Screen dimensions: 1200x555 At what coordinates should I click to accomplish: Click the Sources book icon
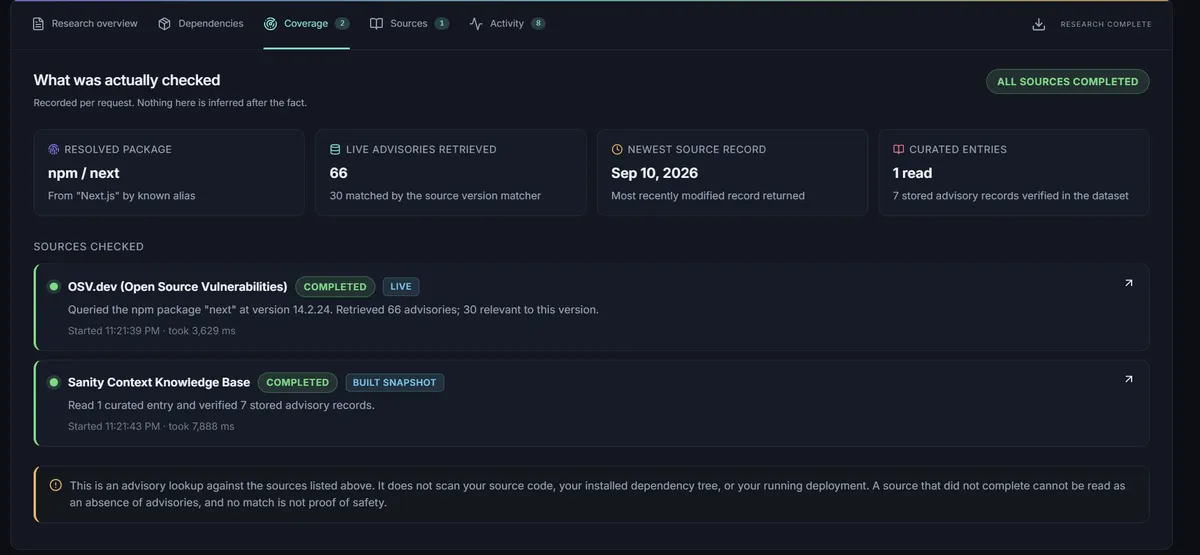[x=376, y=24]
